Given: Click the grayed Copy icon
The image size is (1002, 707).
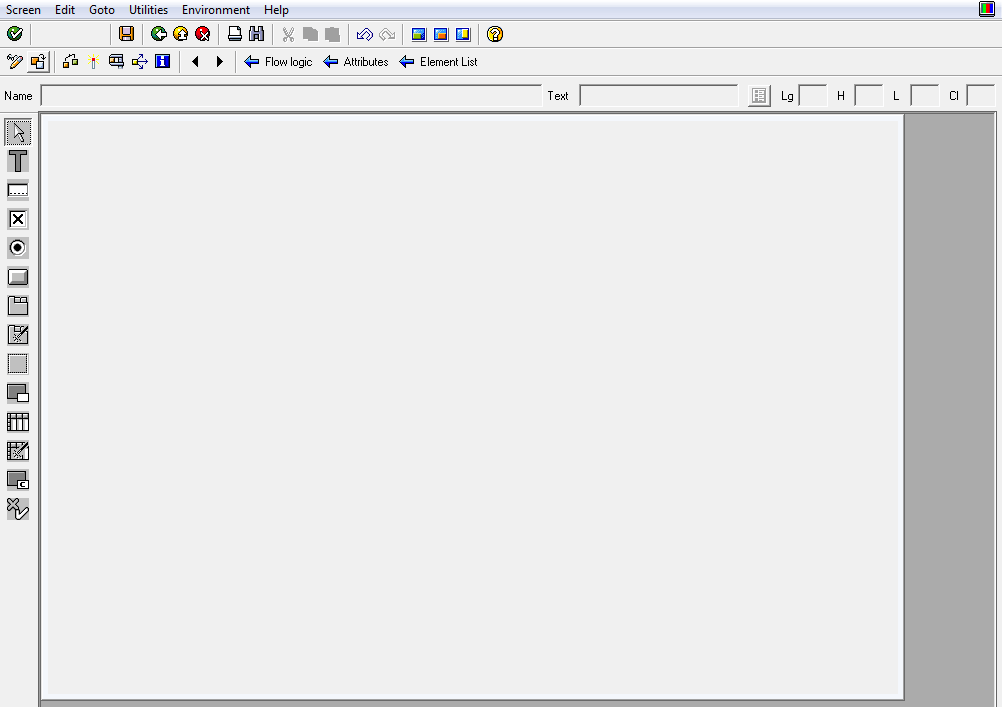Looking at the screenshot, I should pyautogui.click(x=311, y=34).
